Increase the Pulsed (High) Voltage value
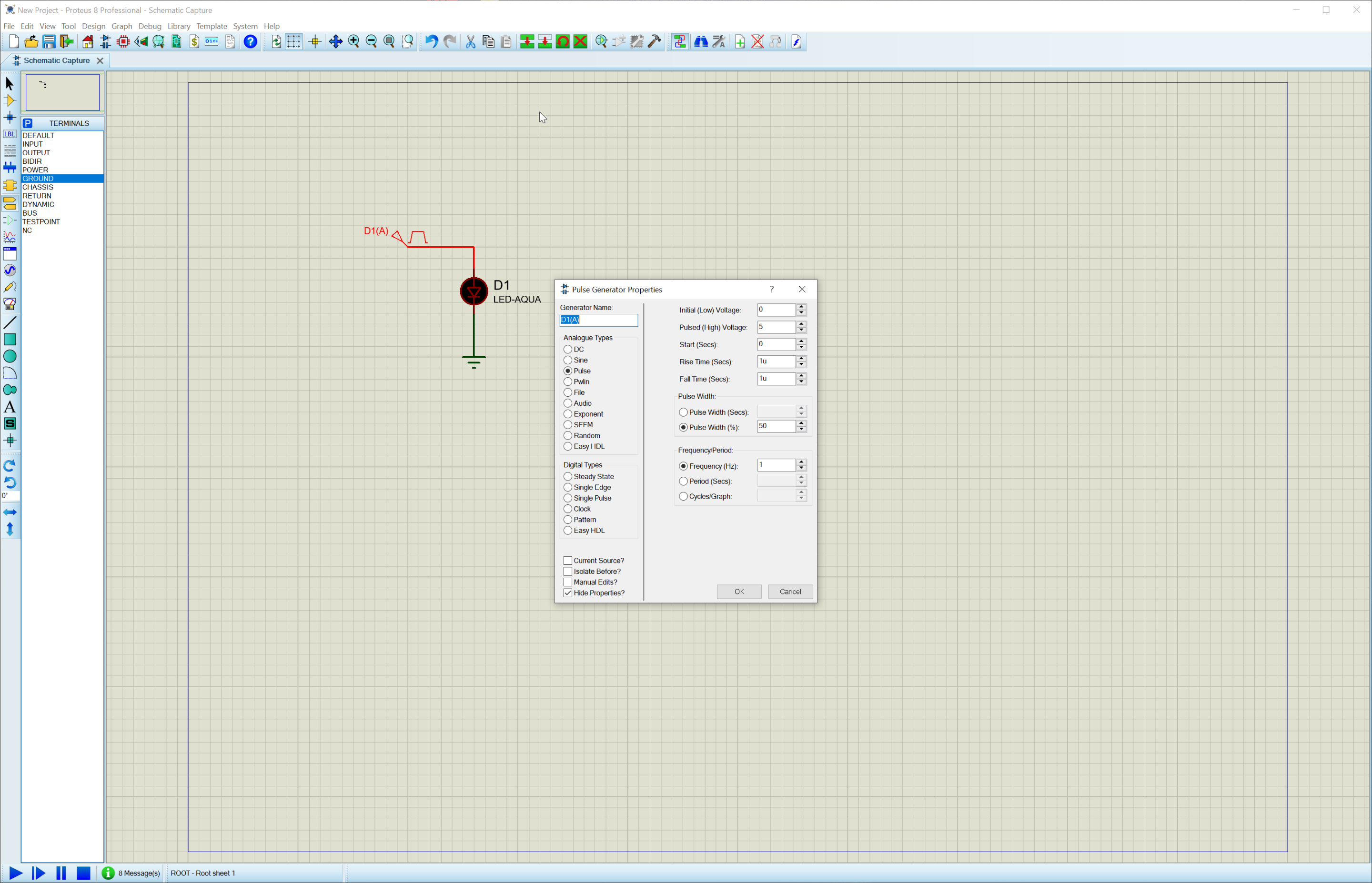Screen dimensions: 1372x883 point(801,324)
